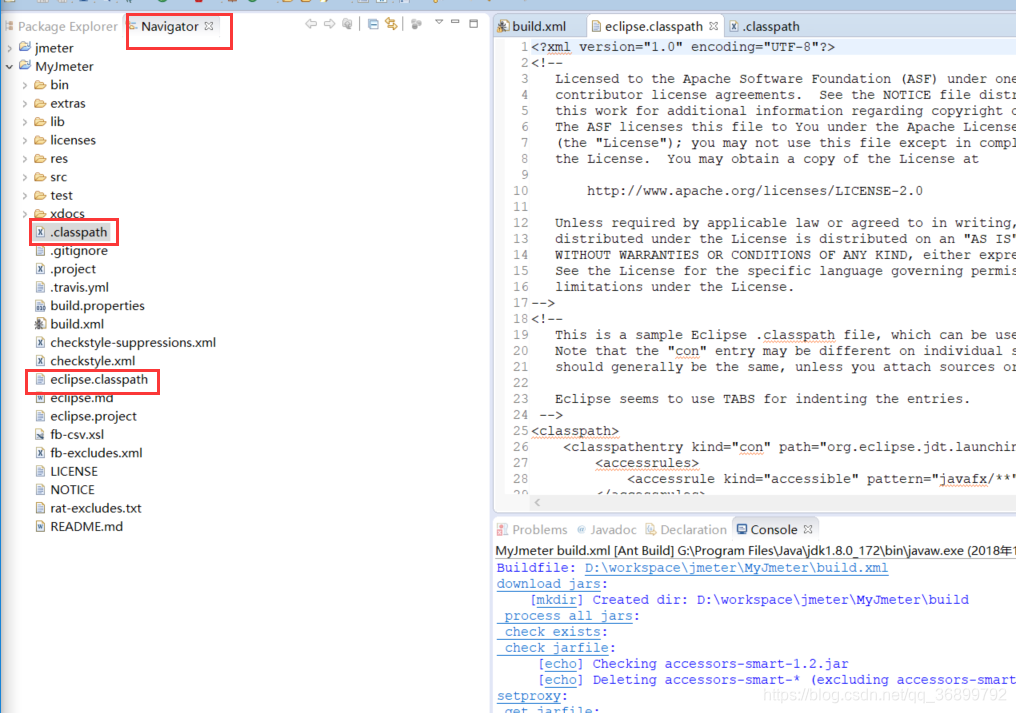Click the XSL icon beside fb-csv.xsl
Screen dimensions: 1016x713
click(40, 435)
